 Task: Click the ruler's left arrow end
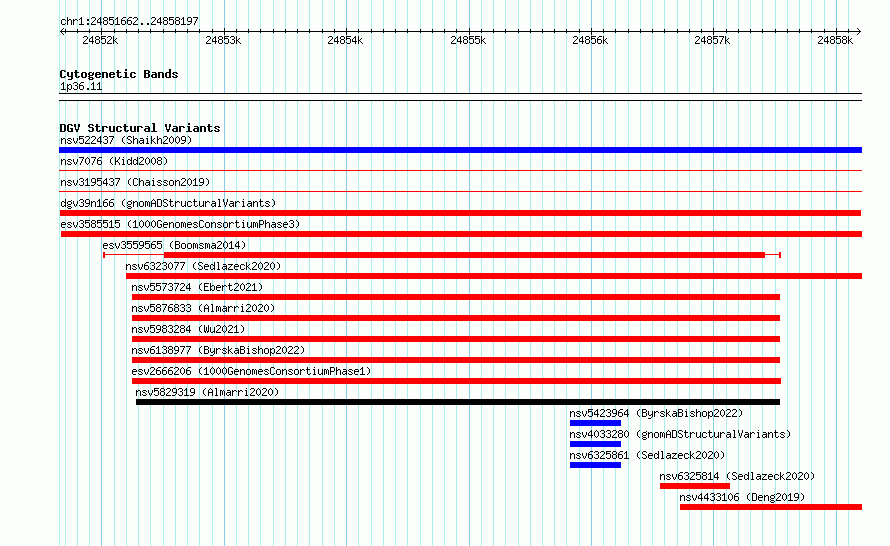coord(62,32)
